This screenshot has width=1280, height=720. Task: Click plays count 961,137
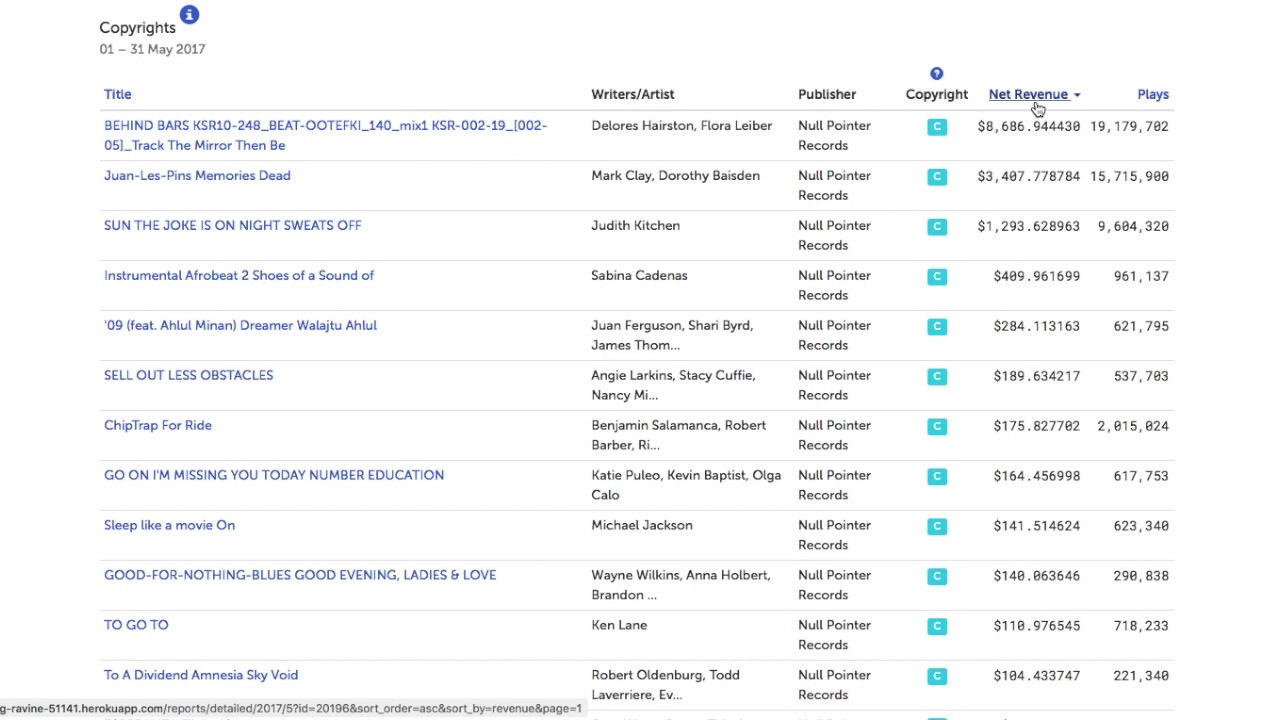[x=1141, y=276]
